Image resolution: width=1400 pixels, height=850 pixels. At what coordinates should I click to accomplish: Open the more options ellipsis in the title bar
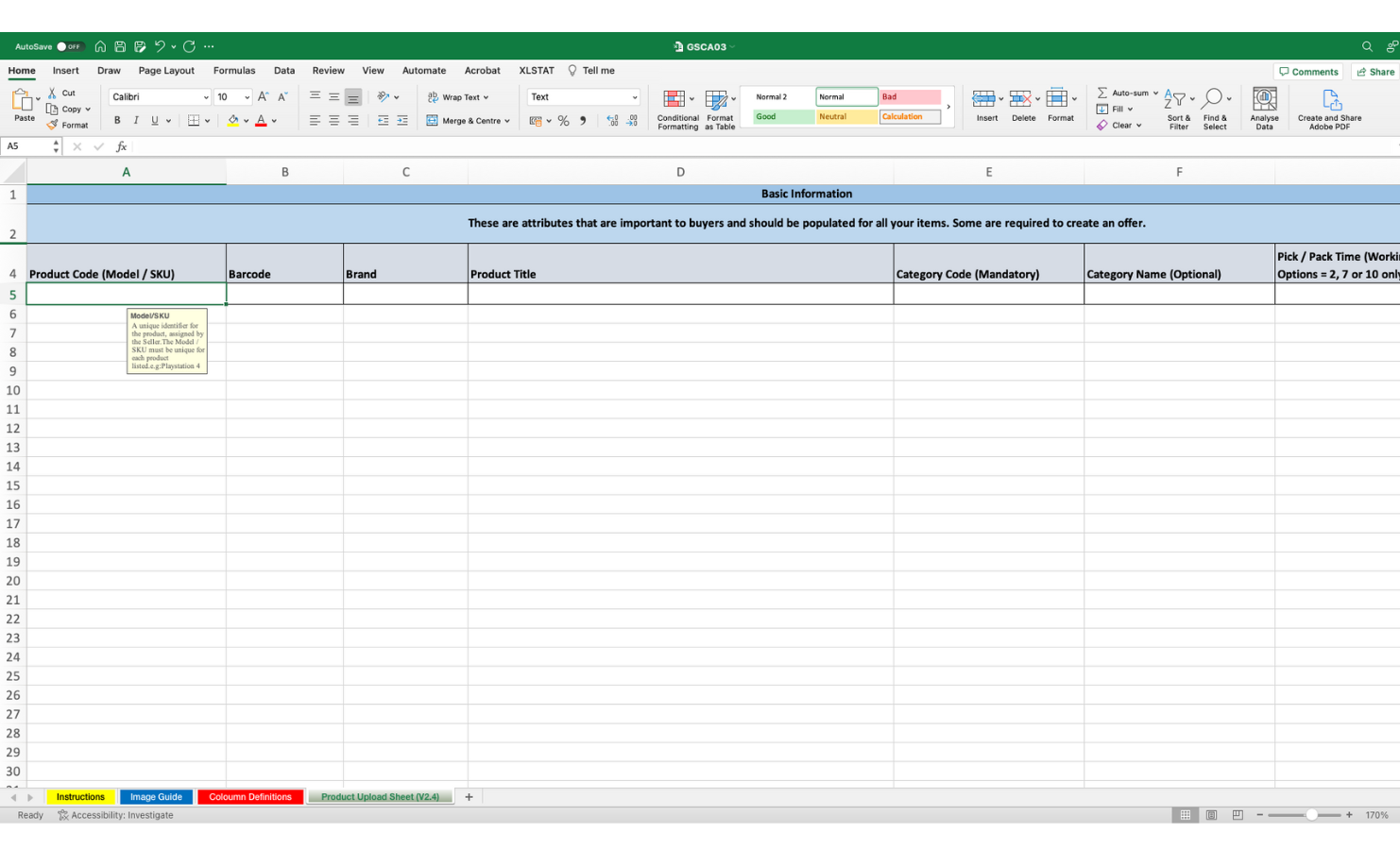point(209,46)
